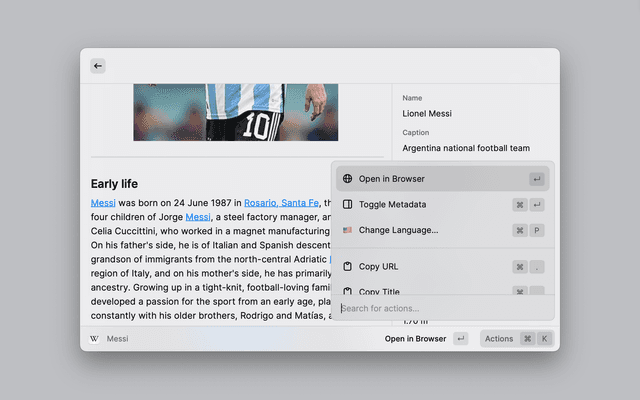
Task: Click the Wikipedia W icon in footer
Action: pyautogui.click(x=95, y=339)
